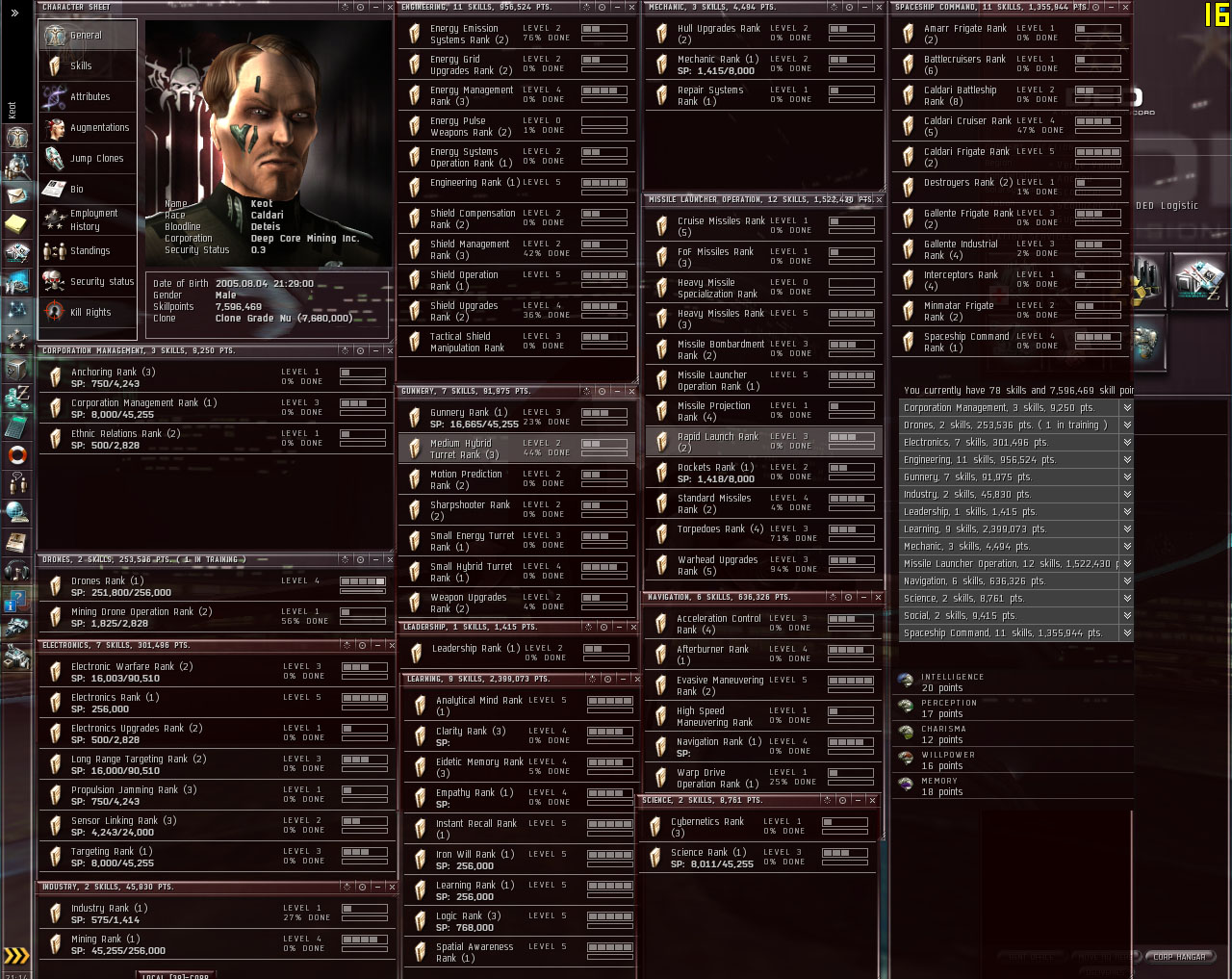The image size is (1232, 979).
Task: Click the character portrait of Keot
Action: (267, 142)
